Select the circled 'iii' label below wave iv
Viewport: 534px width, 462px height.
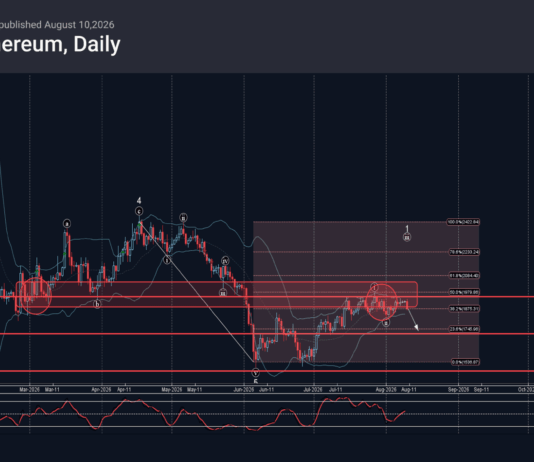pos(223,293)
